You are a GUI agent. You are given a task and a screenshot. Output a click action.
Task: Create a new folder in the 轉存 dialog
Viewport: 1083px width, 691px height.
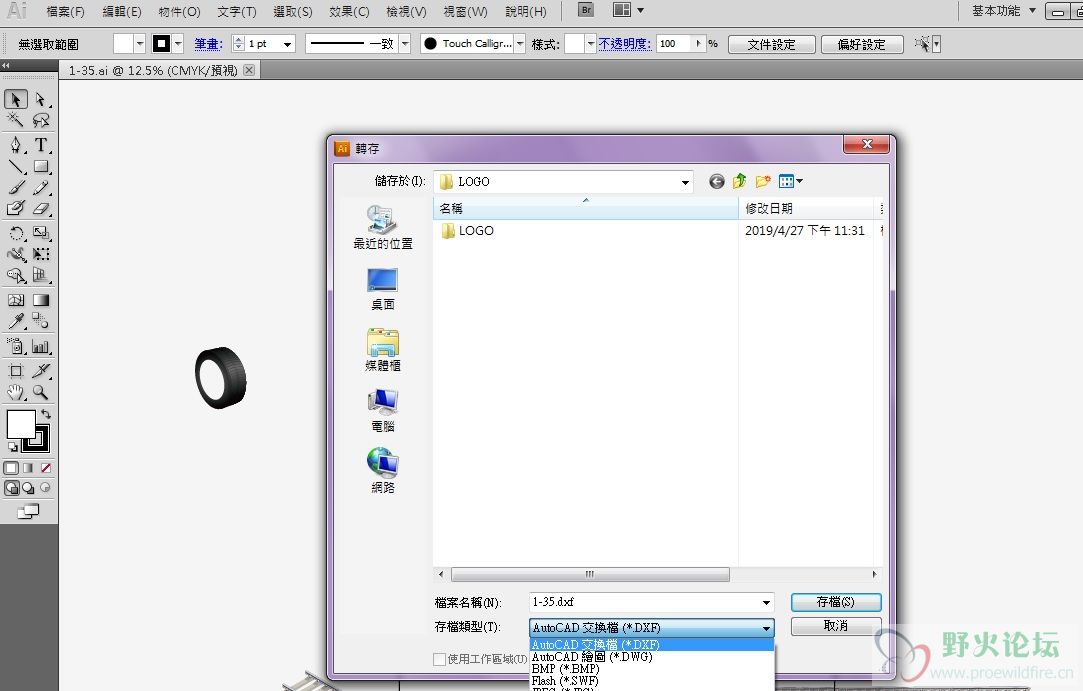point(763,181)
